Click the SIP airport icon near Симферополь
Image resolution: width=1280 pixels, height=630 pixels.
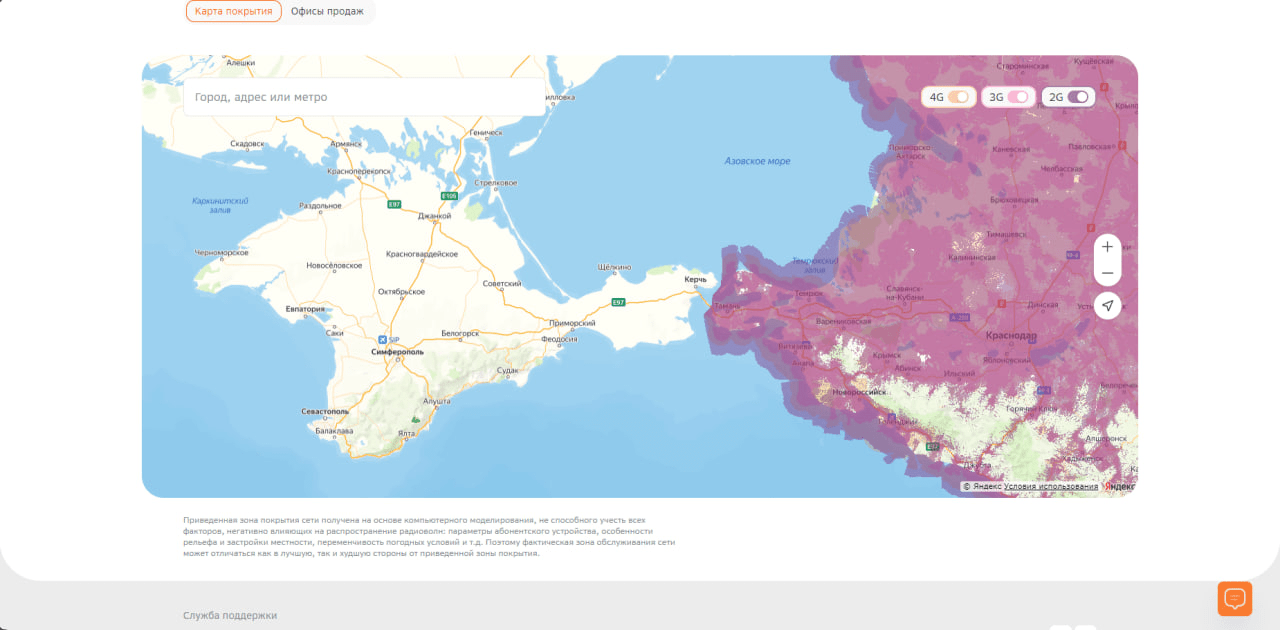tap(381, 340)
